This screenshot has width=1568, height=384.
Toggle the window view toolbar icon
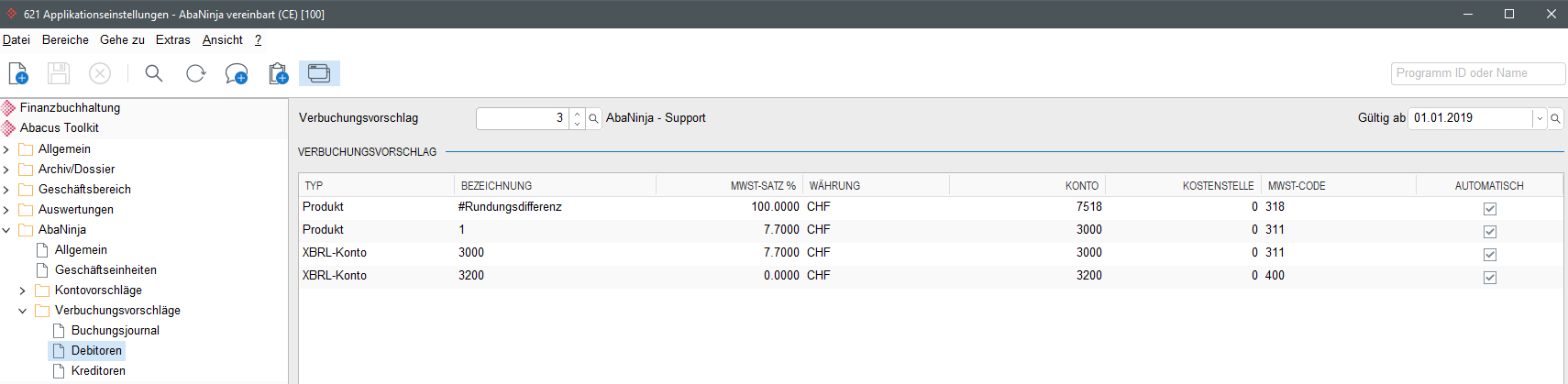click(319, 73)
